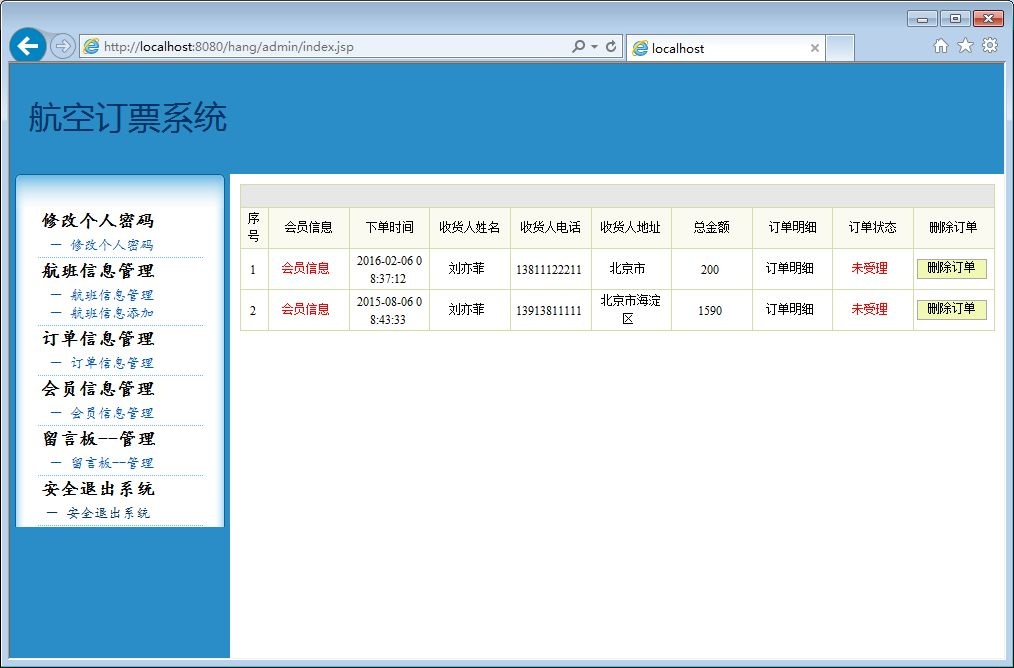Open a new blank tab
Image resolution: width=1014 pixels, height=668 pixels.
(840, 48)
